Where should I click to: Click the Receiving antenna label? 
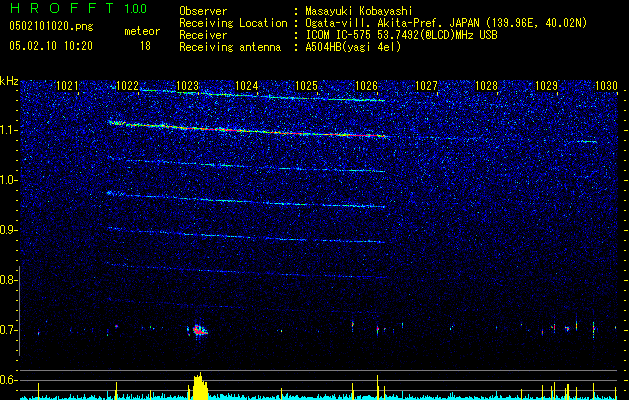(x=230, y=47)
